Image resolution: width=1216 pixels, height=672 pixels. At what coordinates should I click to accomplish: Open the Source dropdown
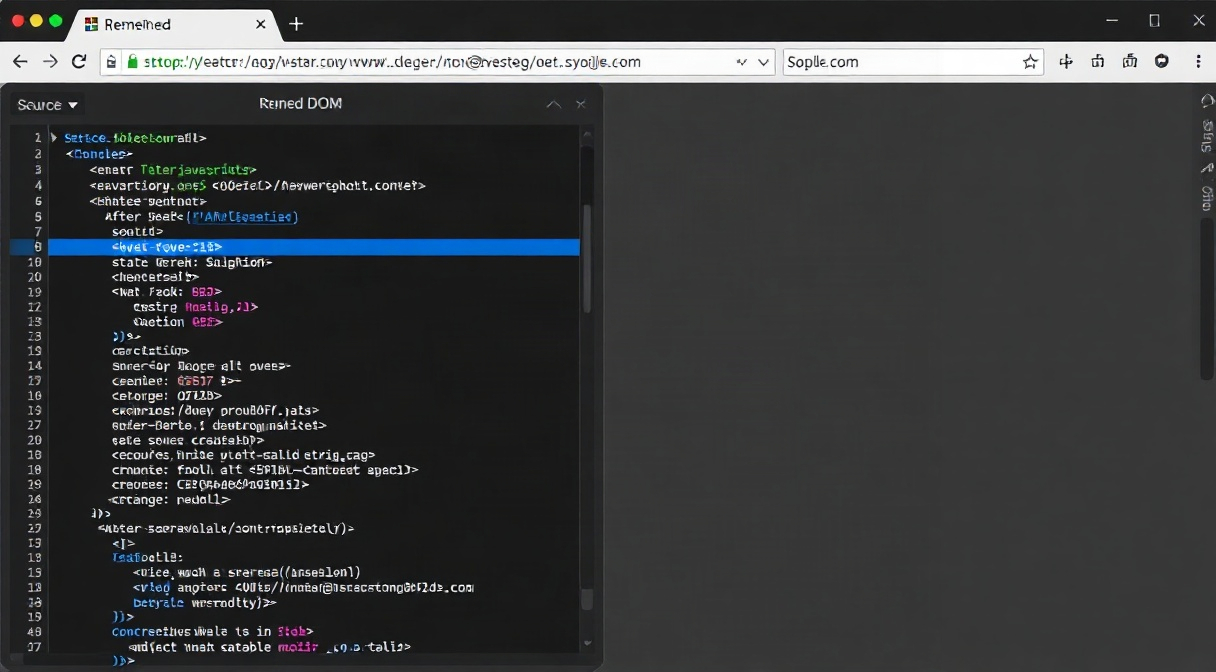pos(48,104)
